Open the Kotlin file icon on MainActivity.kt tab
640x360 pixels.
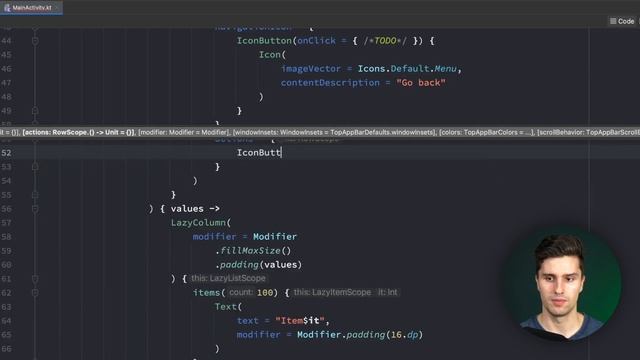coord(7,8)
